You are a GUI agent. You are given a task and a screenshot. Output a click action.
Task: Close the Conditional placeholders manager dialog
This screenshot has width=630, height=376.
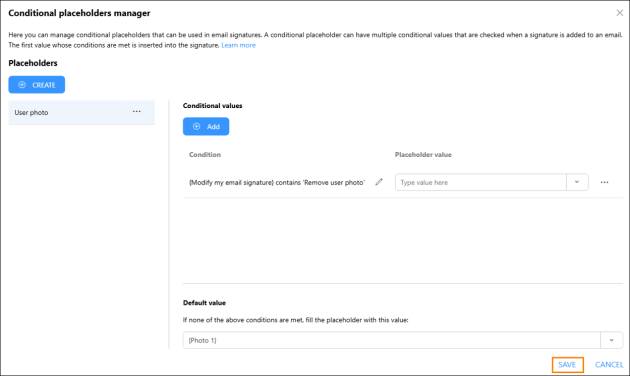tap(620, 13)
